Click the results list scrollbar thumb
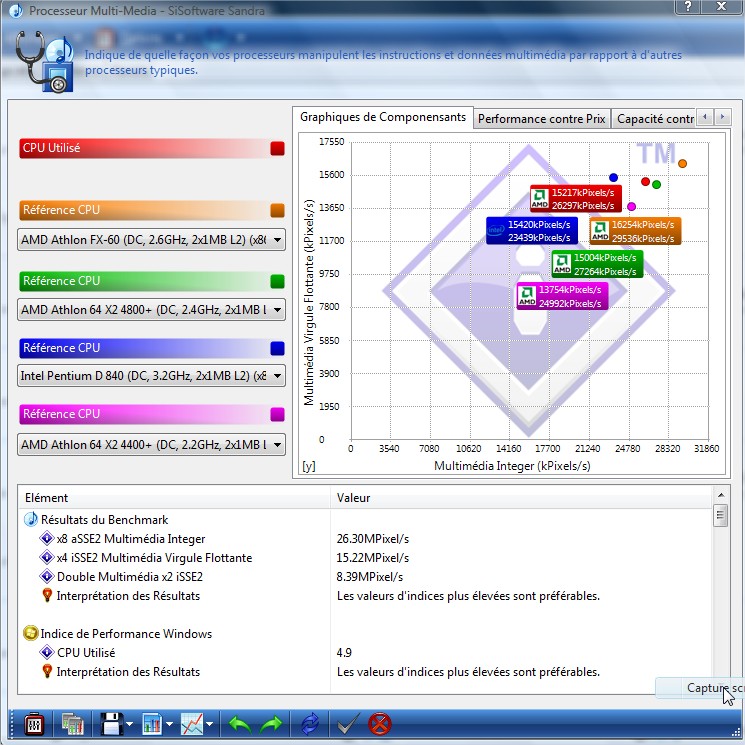745x745 pixels. coord(721,516)
